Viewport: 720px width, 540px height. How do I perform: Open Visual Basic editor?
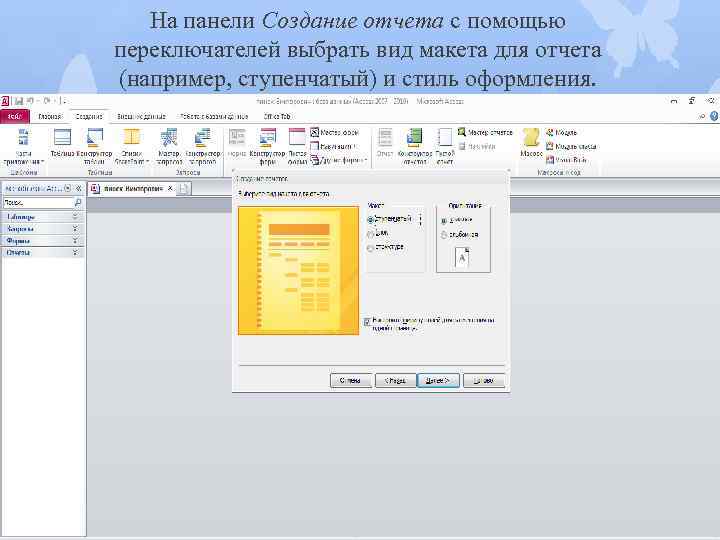pyautogui.click(x=566, y=160)
